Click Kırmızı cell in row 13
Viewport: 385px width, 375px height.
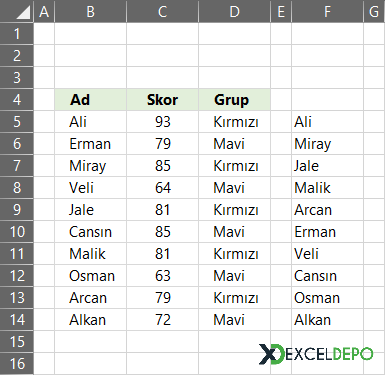(x=234, y=298)
